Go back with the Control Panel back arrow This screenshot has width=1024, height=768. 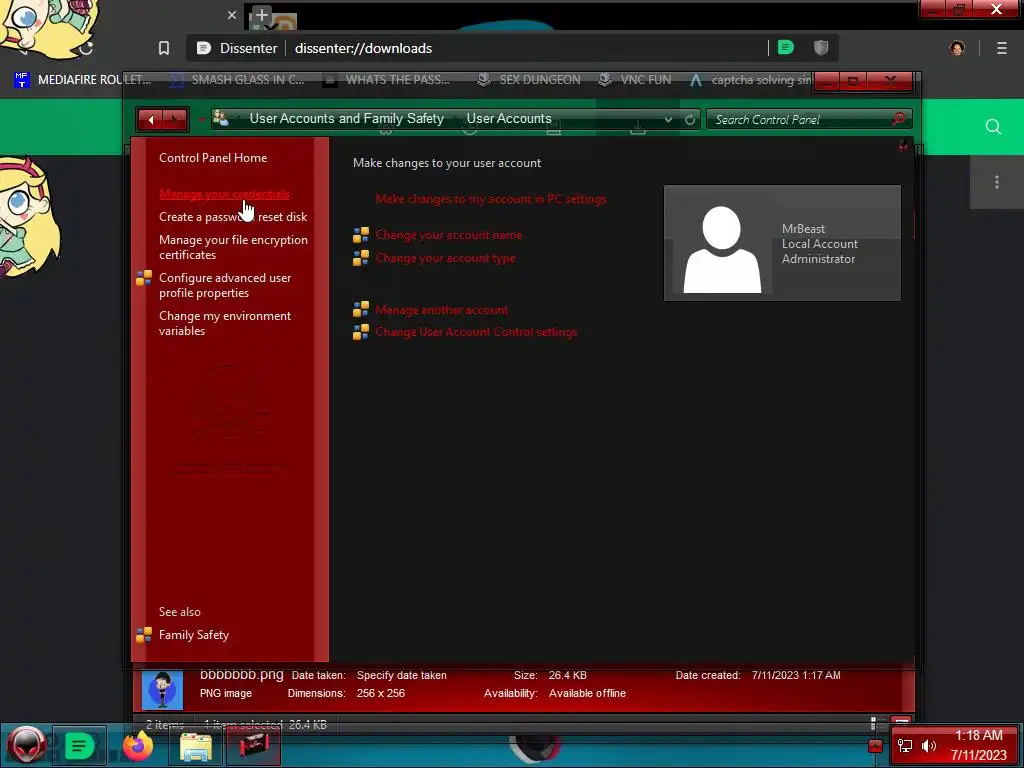point(151,120)
